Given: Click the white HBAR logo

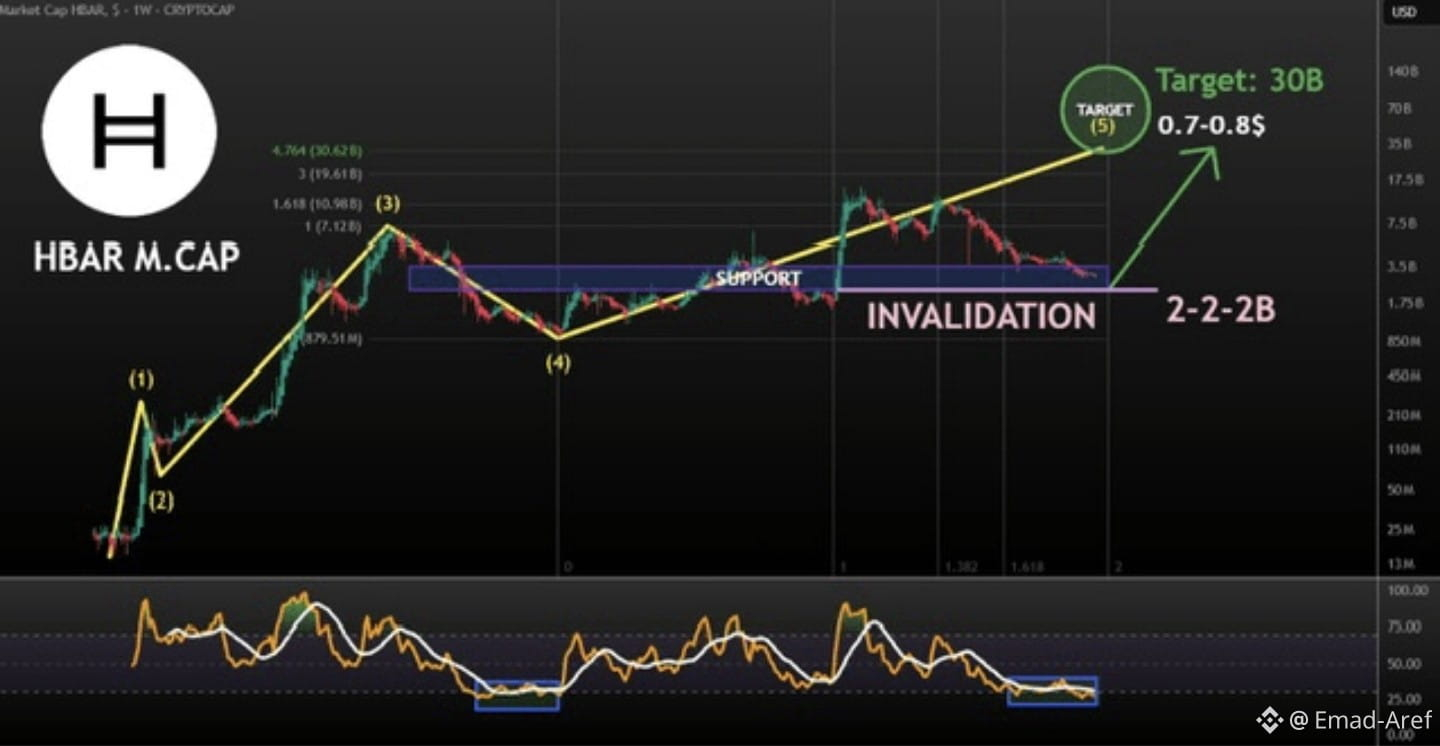Looking at the screenshot, I should pos(129,130).
